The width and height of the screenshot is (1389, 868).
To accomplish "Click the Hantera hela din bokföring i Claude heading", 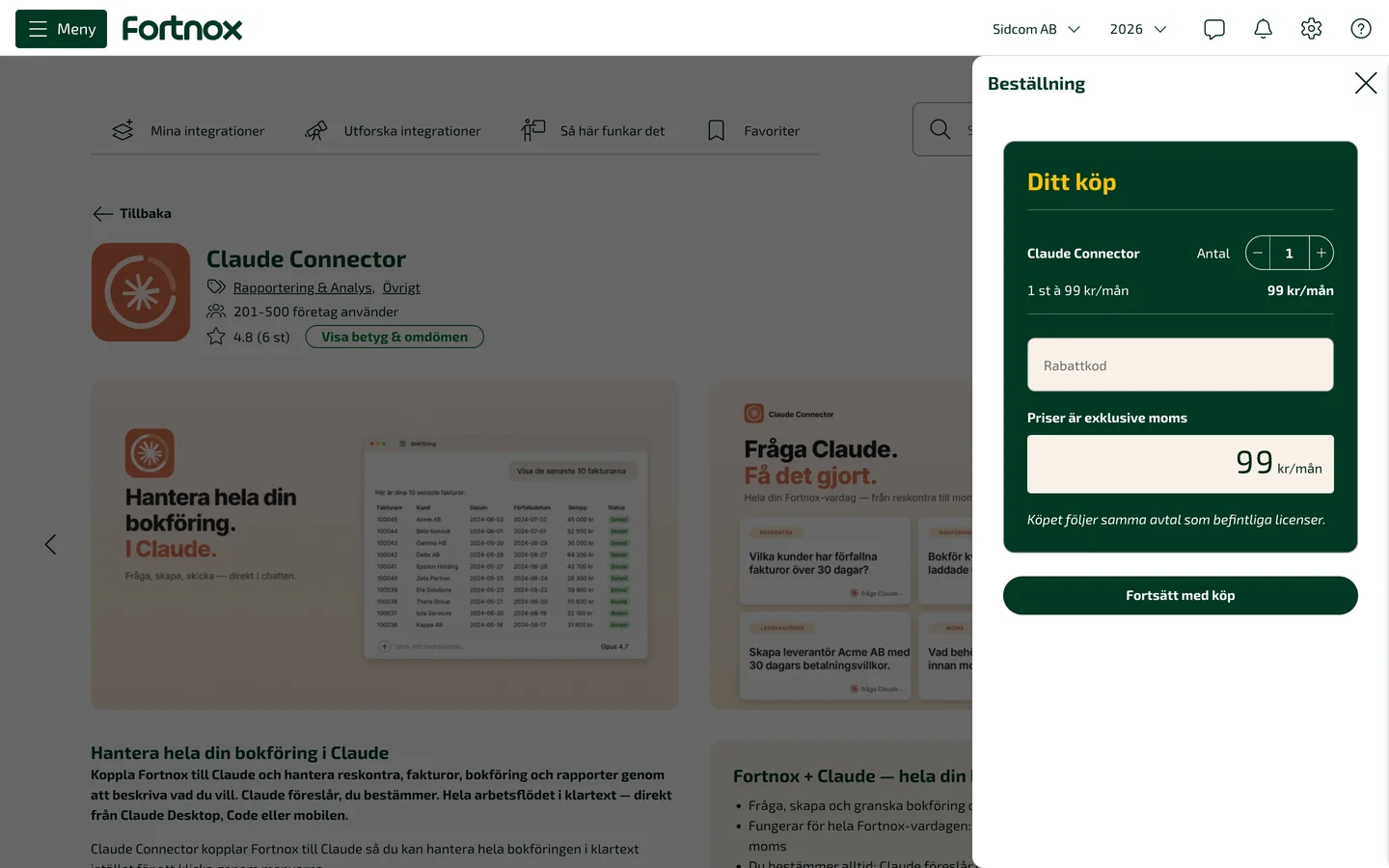I will pos(240,753).
